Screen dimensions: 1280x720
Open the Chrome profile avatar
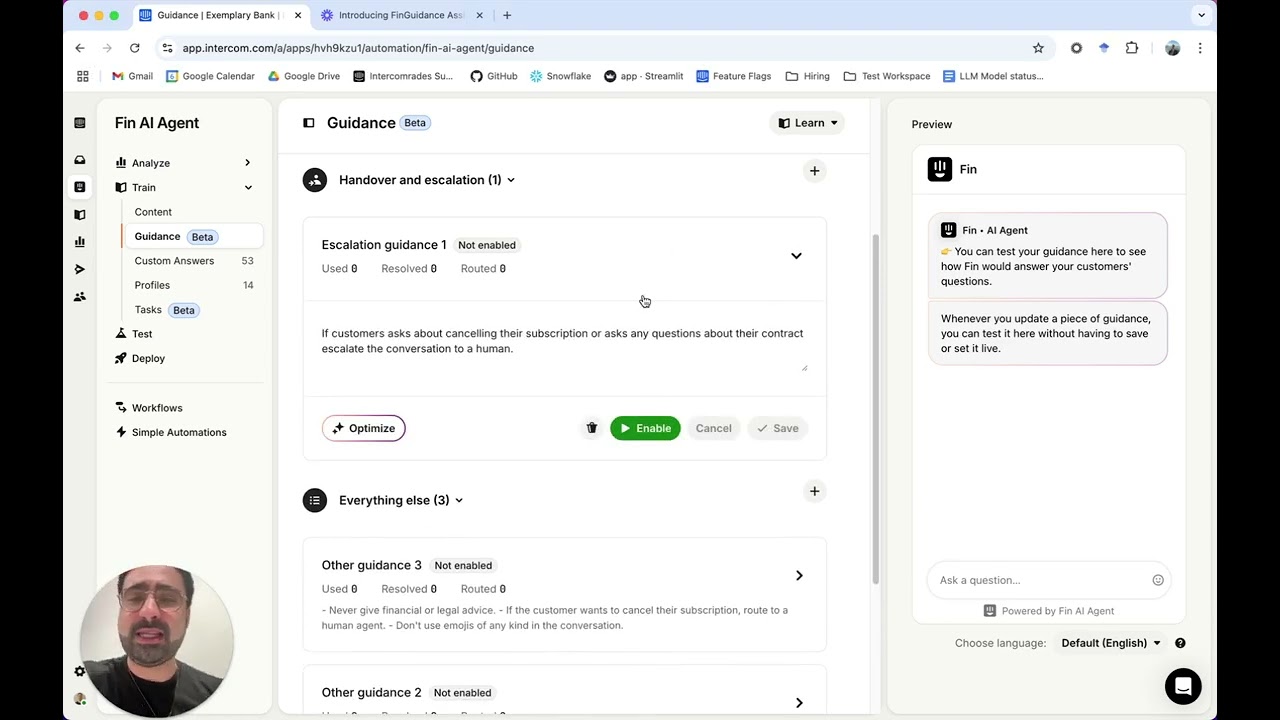[x=1173, y=48]
